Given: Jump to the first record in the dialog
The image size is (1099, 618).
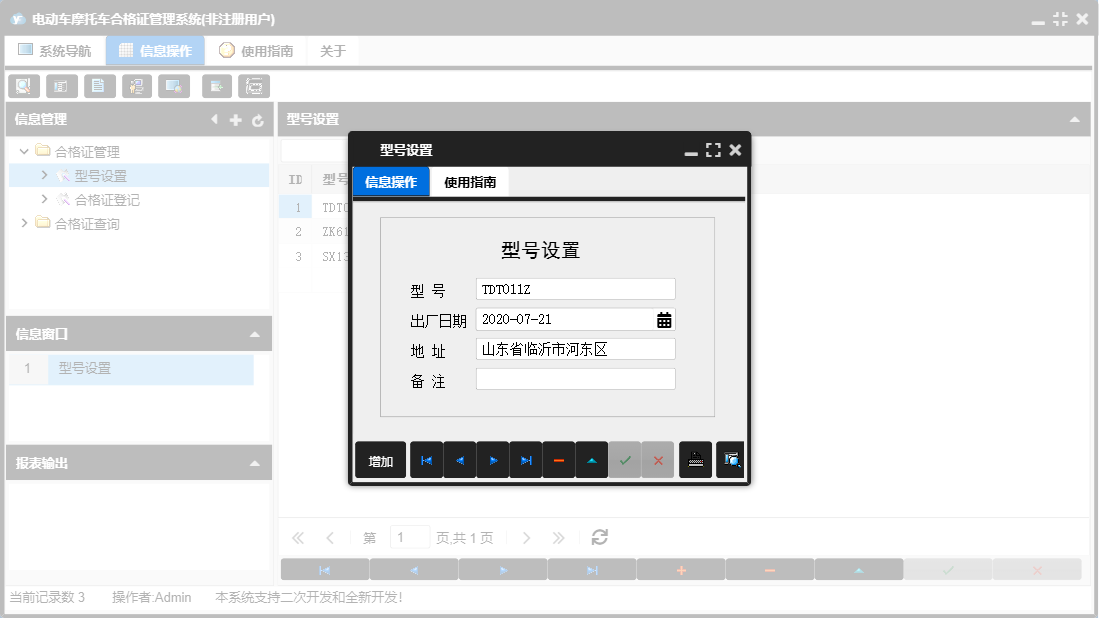Looking at the screenshot, I should [426, 459].
